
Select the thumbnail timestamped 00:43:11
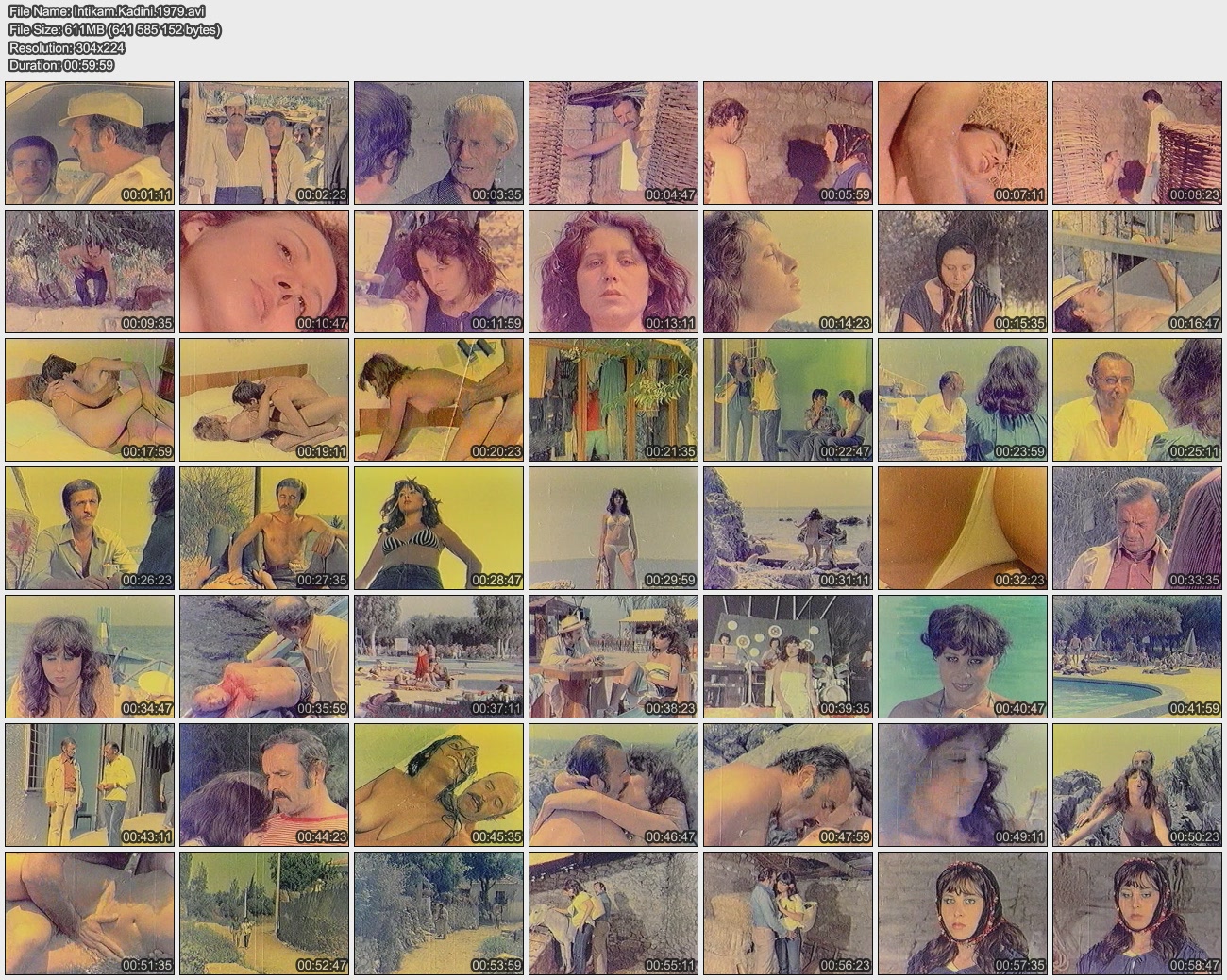pos(90,786)
